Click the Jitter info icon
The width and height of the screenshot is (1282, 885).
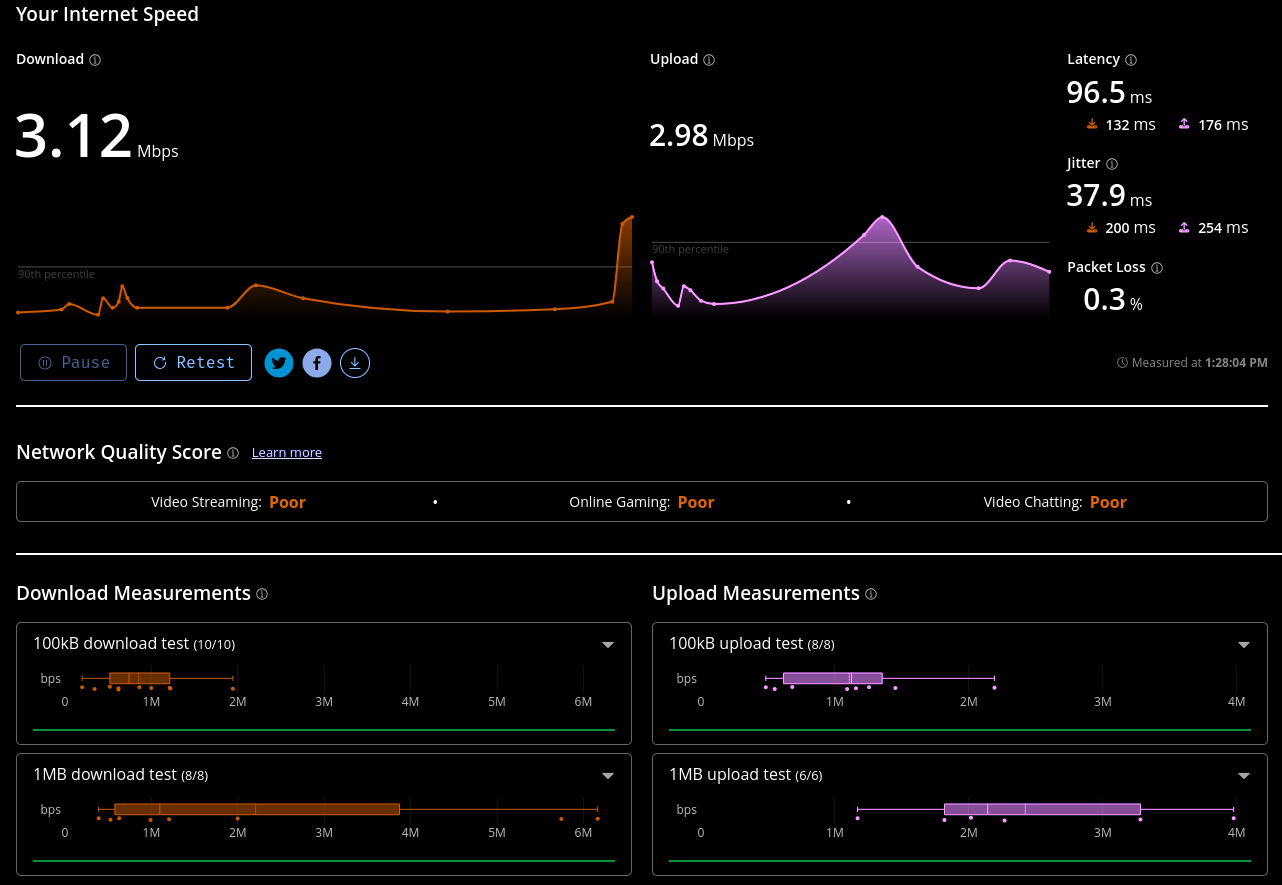point(1112,164)
